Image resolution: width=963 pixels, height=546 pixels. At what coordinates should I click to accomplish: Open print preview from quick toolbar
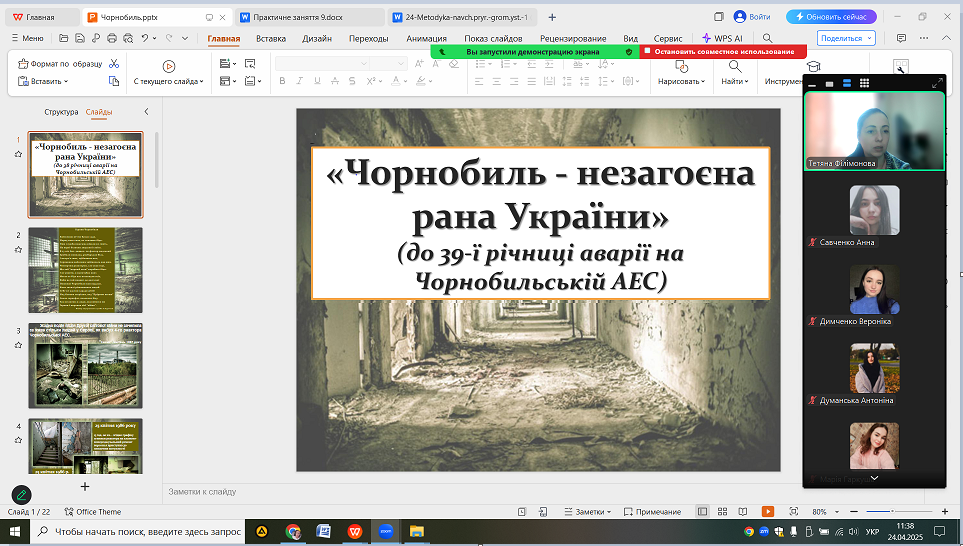point(128,38)
